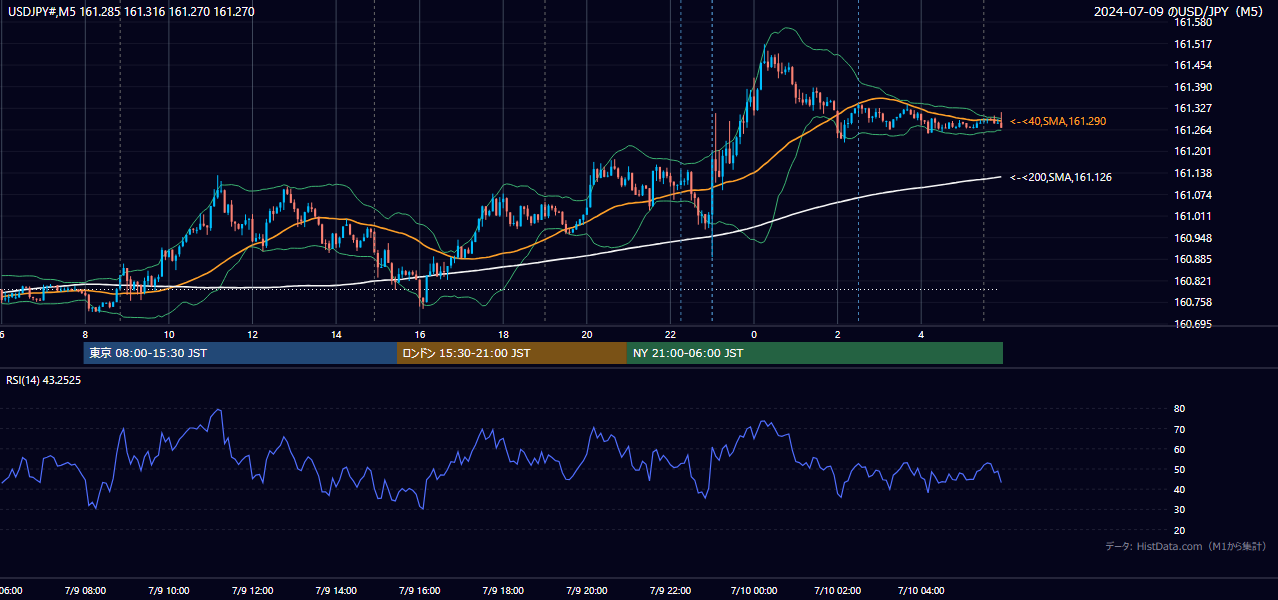Viewport: 1278px width, 600px height.
Task: Select the <-<200,SMA,161.126 label
Action: (x=1061, y=177)
